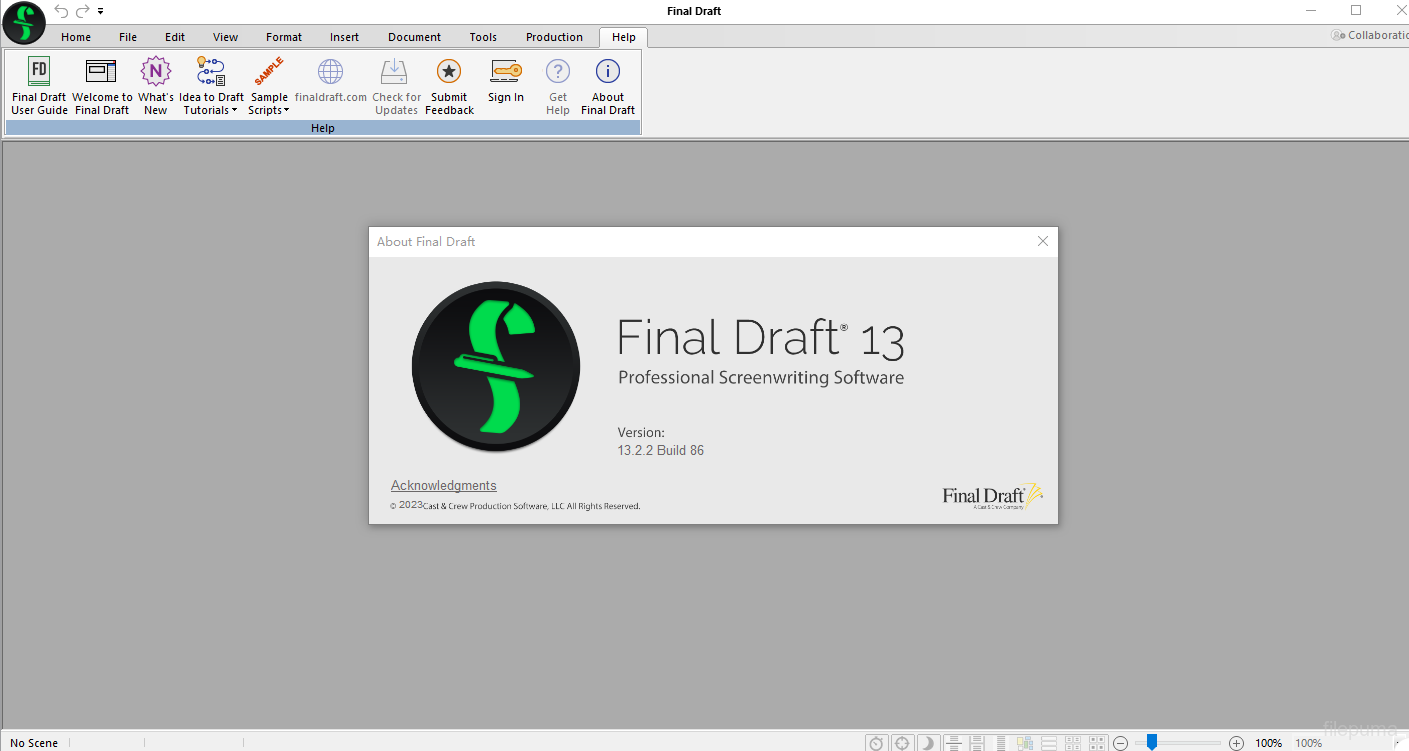1409x751 pixels.
Task: Click the About Final Draft info icon
Action: click(x=607, y=72)
